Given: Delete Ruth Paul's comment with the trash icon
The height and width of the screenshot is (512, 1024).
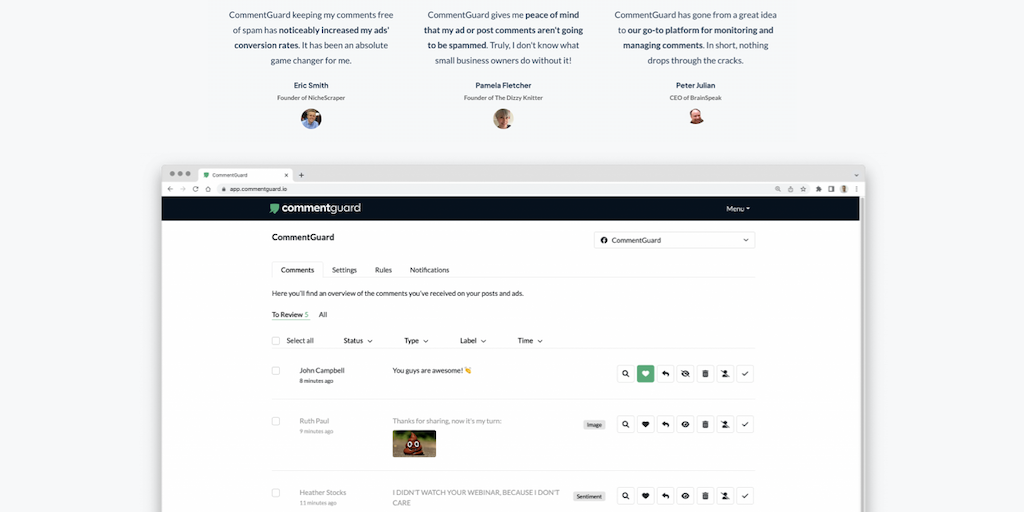Looking at the screenshot, I should [x=705, y=424].
